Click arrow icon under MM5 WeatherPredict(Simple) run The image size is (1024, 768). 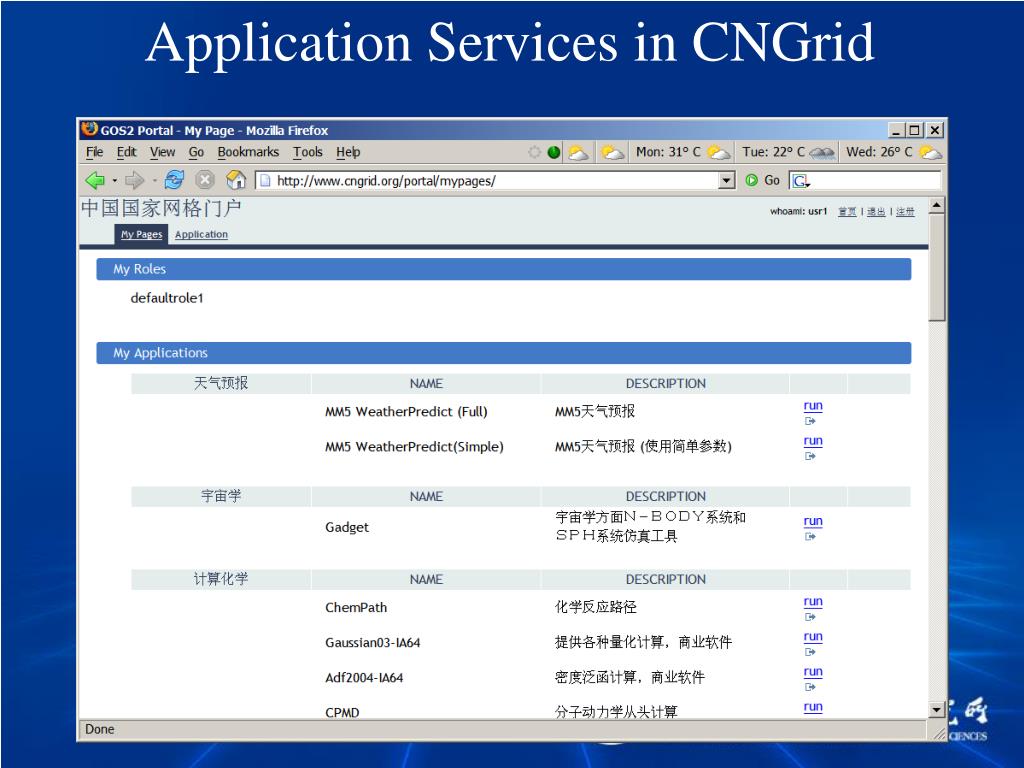pyautogui.click(x=810, y=456)
